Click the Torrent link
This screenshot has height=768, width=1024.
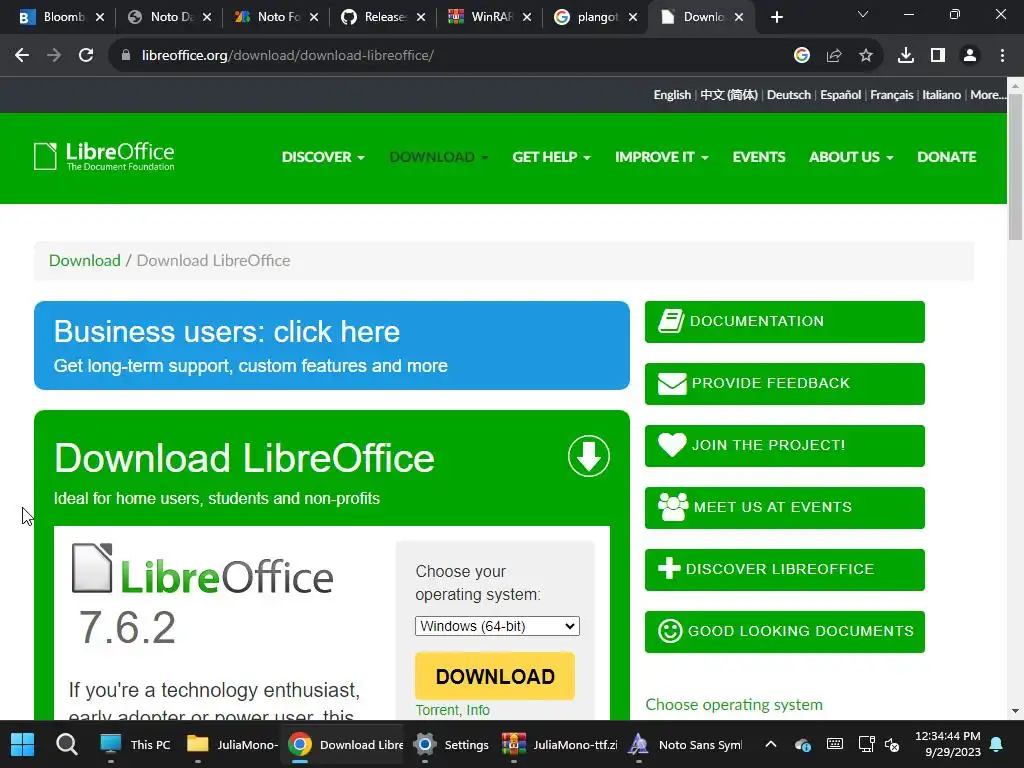[x=437, y=710]
